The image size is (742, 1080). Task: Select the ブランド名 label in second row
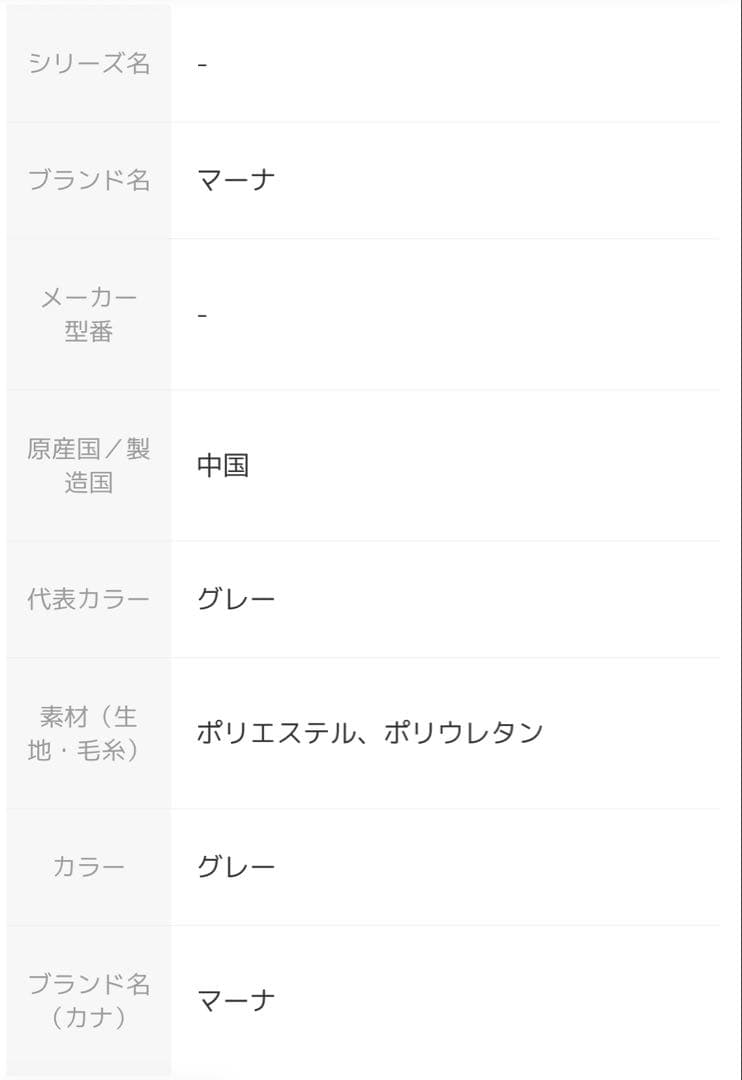coord(89,181)
